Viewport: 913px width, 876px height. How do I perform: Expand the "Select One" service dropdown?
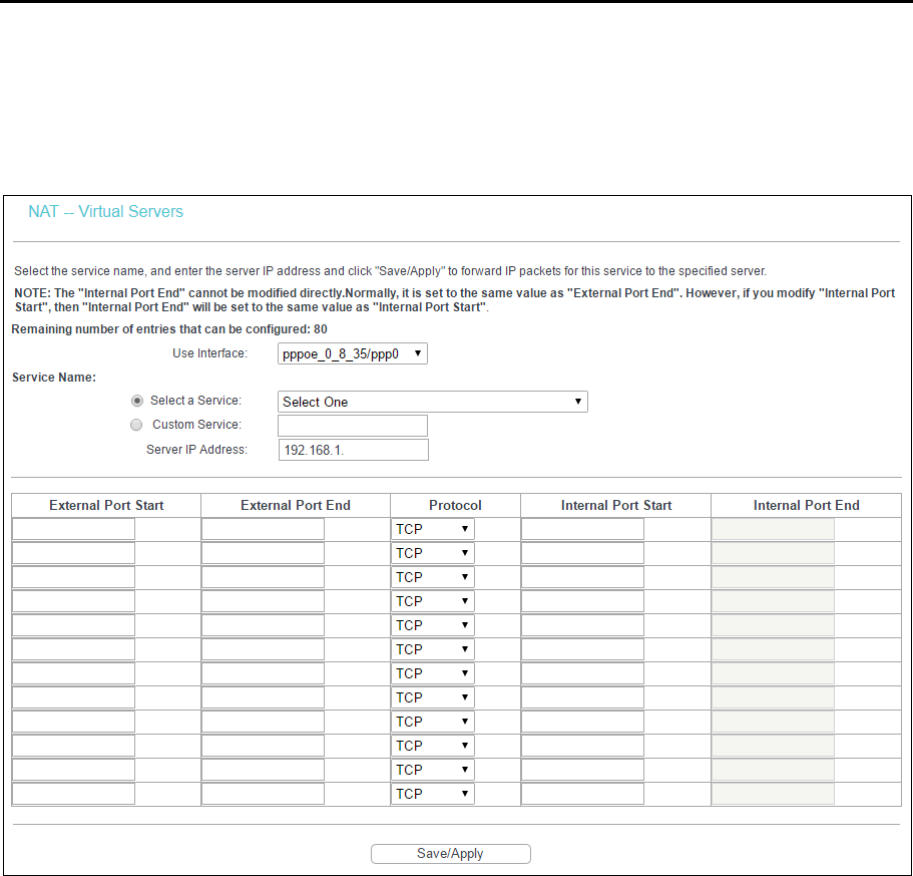433,402
